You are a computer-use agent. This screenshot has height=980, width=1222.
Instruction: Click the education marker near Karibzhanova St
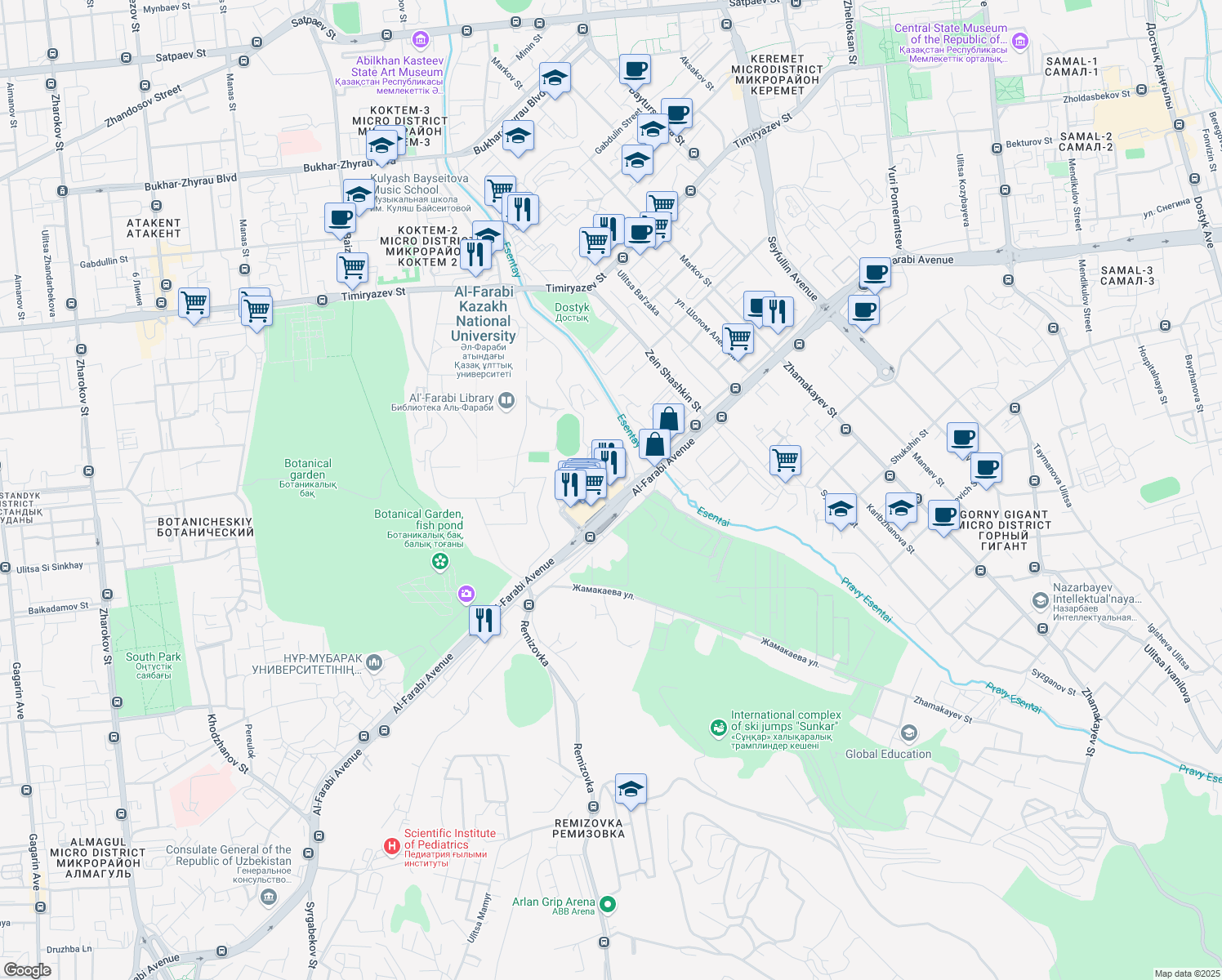(x=900, y=510)
